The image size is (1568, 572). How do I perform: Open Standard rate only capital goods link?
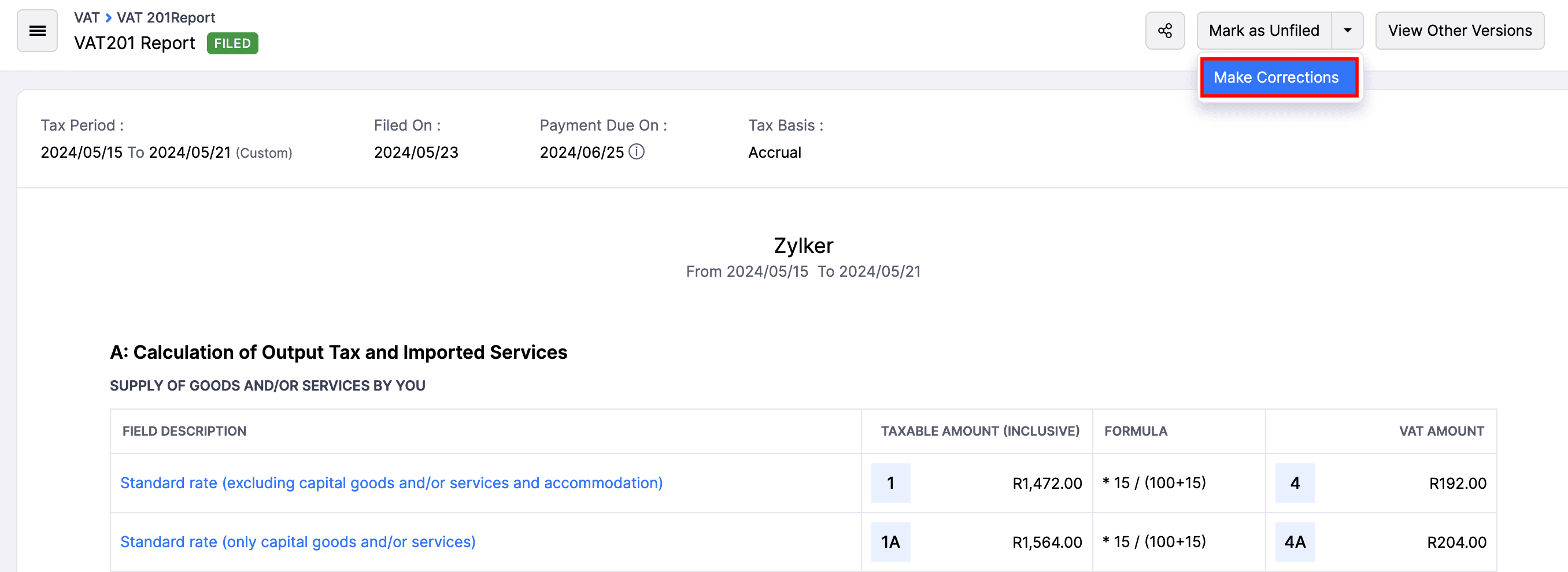(x=298, y=542)
